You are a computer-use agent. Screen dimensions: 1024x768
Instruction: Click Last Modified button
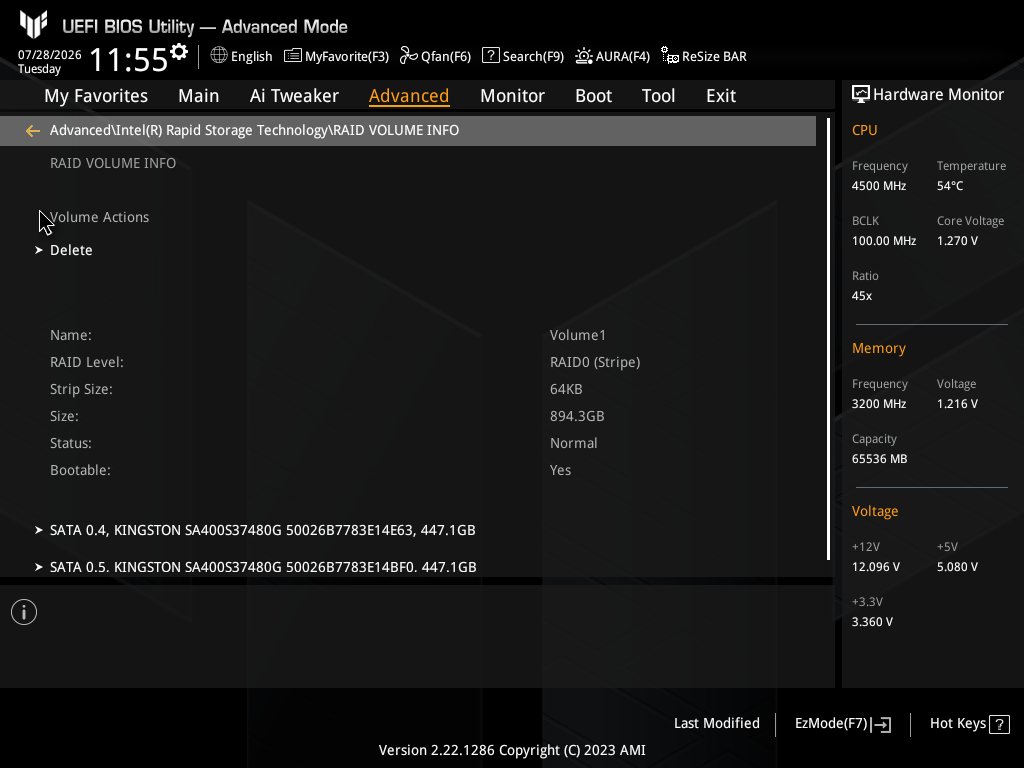pyautogui.click(x=716, y=723)
